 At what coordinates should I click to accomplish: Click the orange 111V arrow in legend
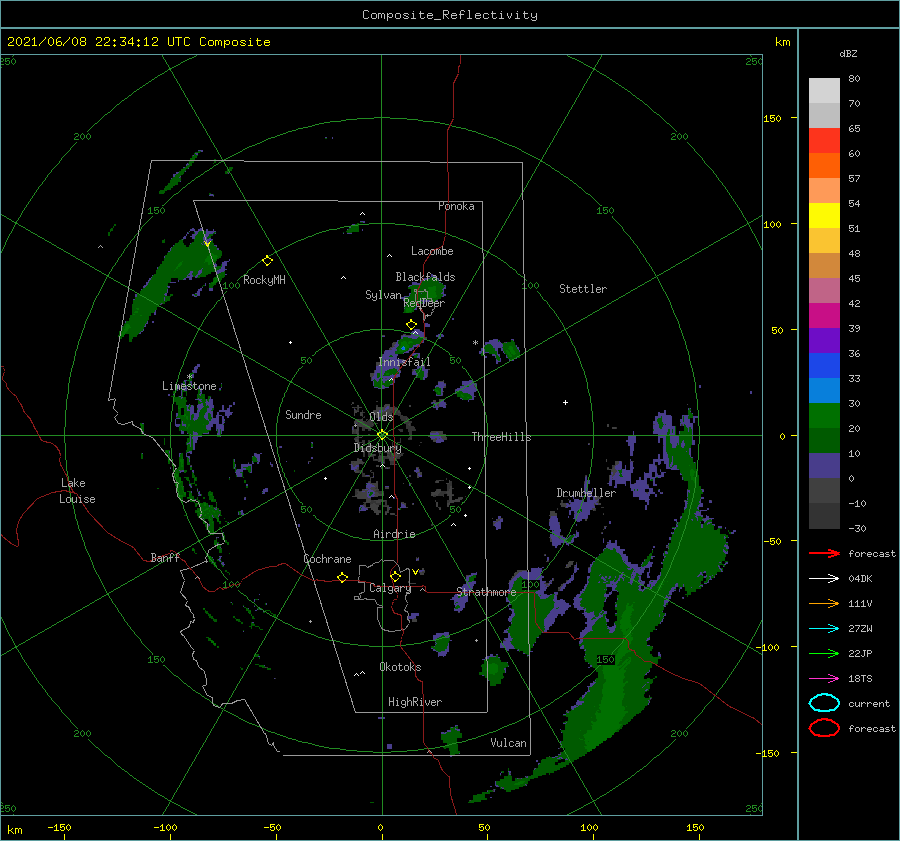point(824,603)
